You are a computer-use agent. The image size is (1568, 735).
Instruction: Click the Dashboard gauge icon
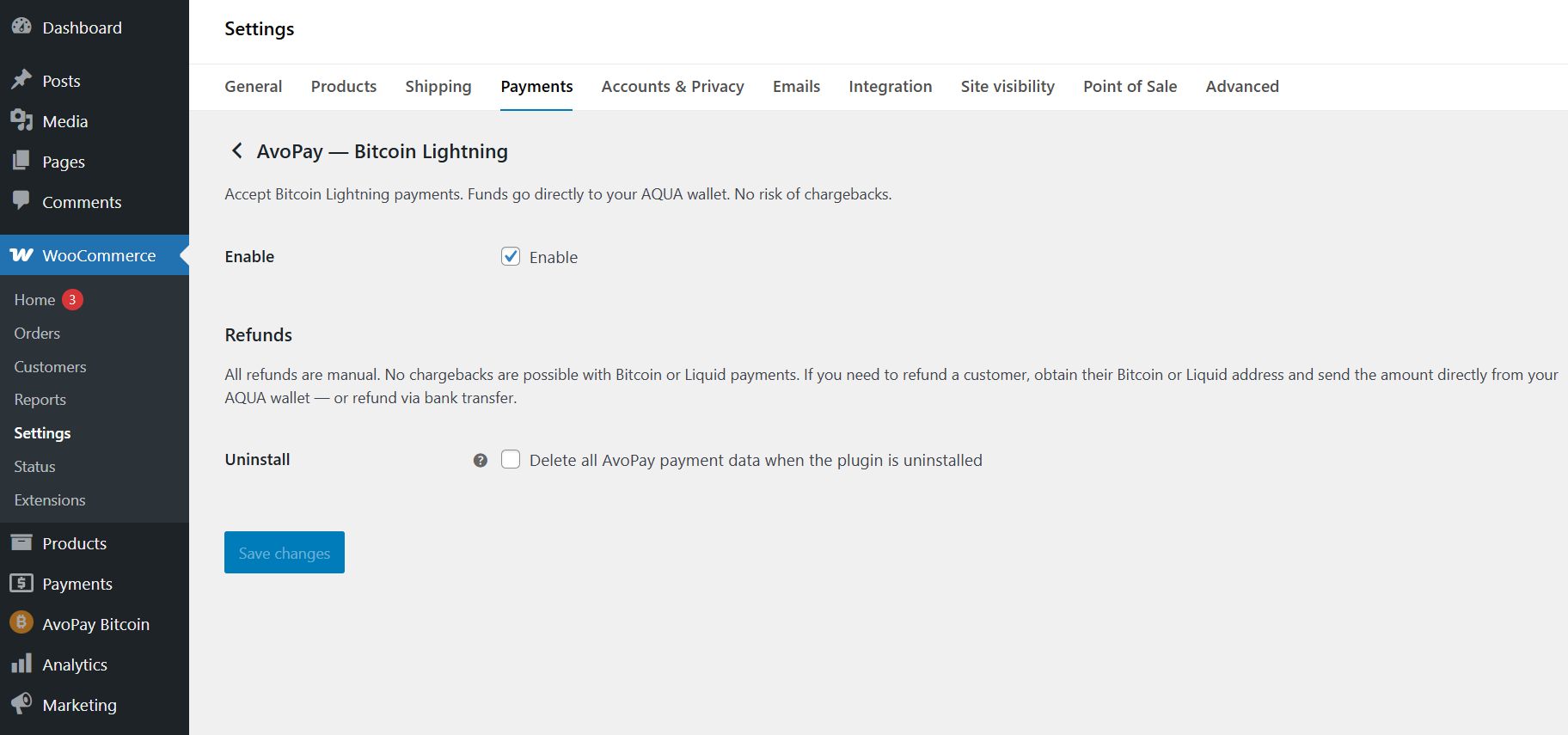[x=21, y=27]
